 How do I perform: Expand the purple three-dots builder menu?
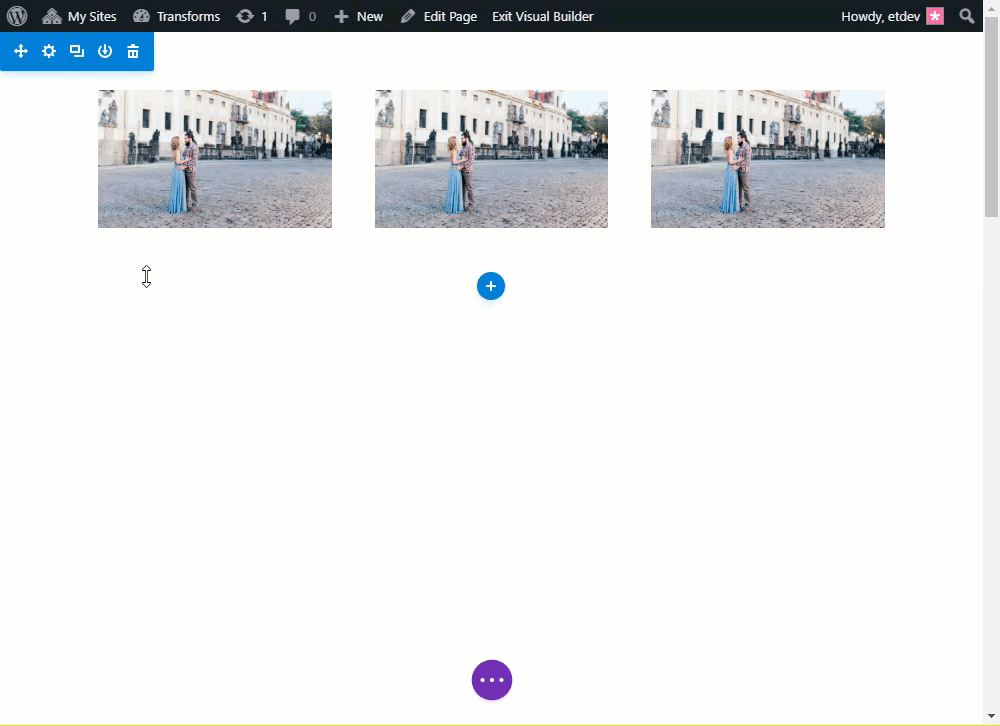pos(492,680)
